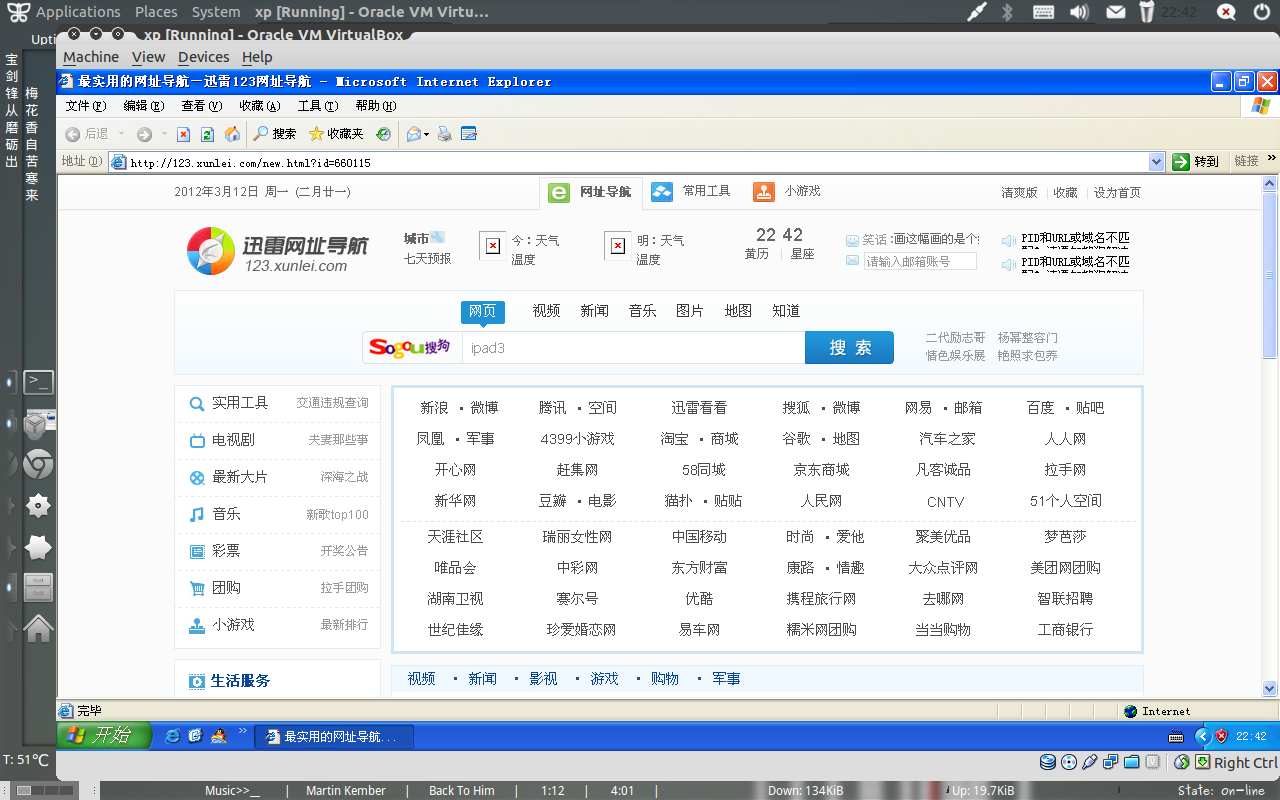Viewport: 1280px width, 800px height.
Task: Click the page vertical scrollbar thumb
Action: 1270,274
